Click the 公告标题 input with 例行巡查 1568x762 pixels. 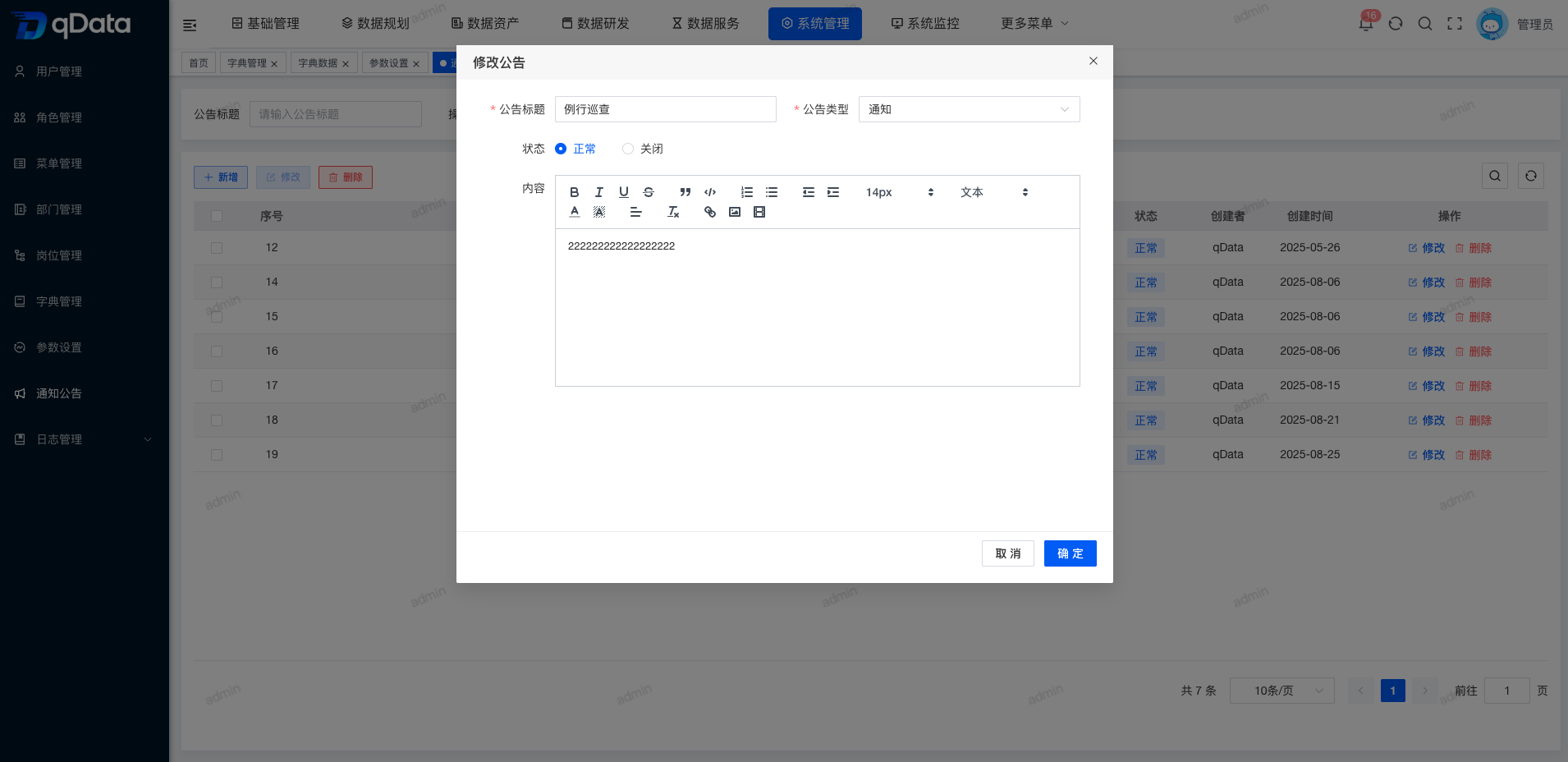666,109
